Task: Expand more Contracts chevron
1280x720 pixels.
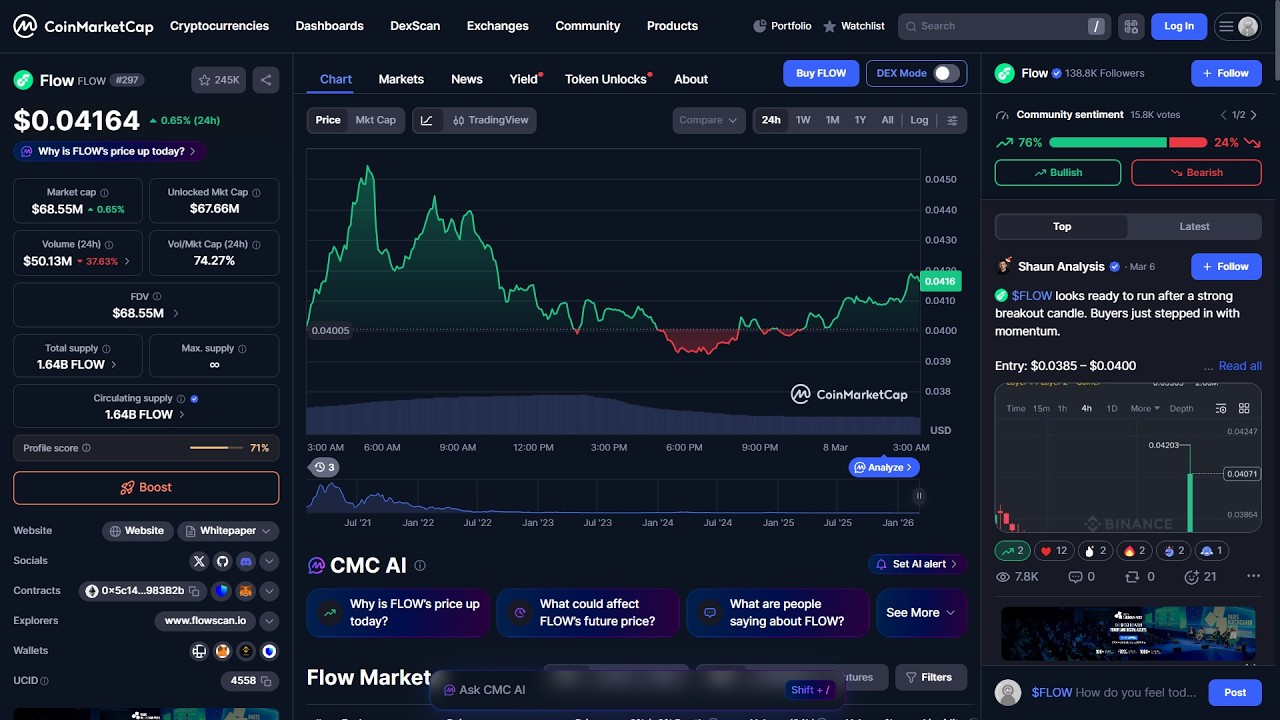Action: (x=269, y=591)
